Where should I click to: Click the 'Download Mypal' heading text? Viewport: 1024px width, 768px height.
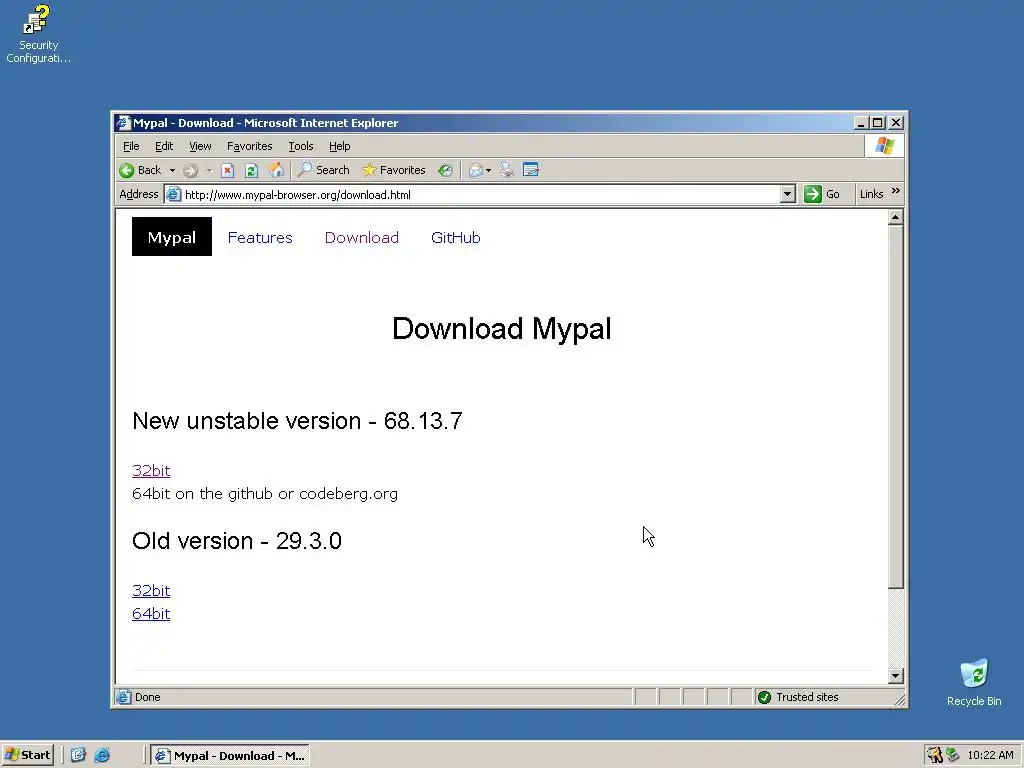(502, 328)
